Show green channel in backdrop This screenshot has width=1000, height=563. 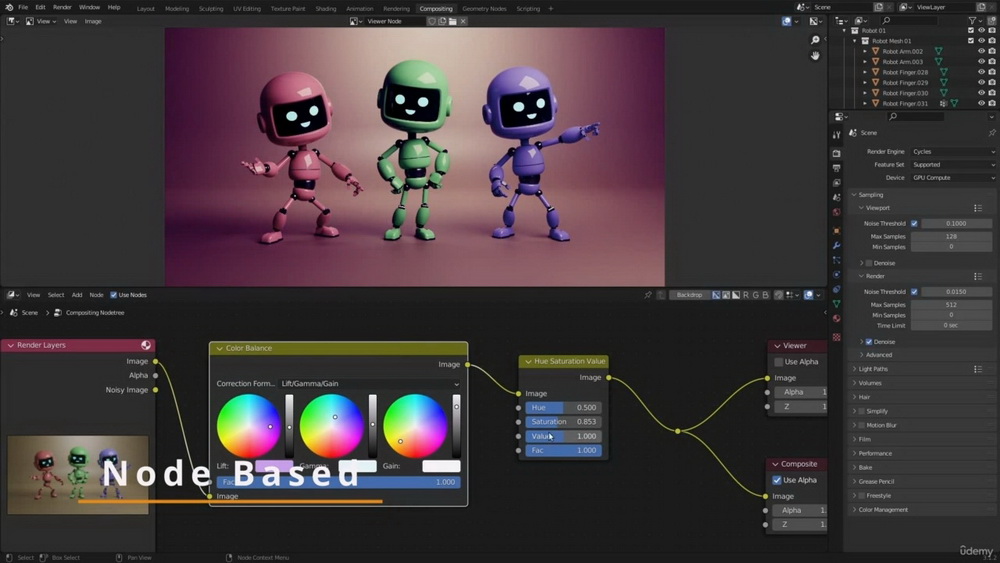(x=756, y=295)
